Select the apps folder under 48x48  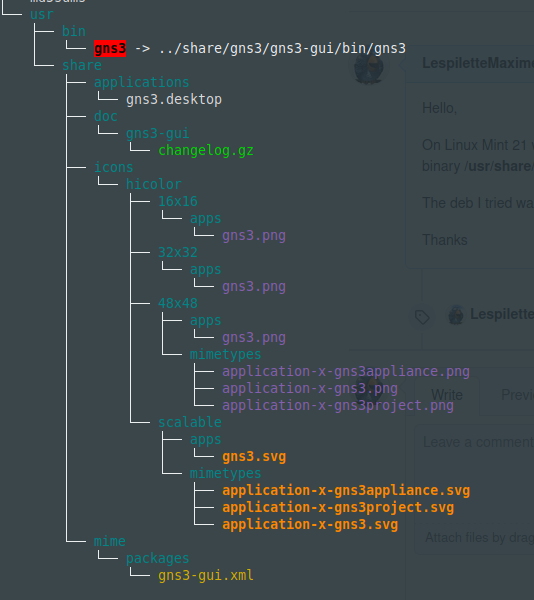pyautogui.click(x=205, y=320)
